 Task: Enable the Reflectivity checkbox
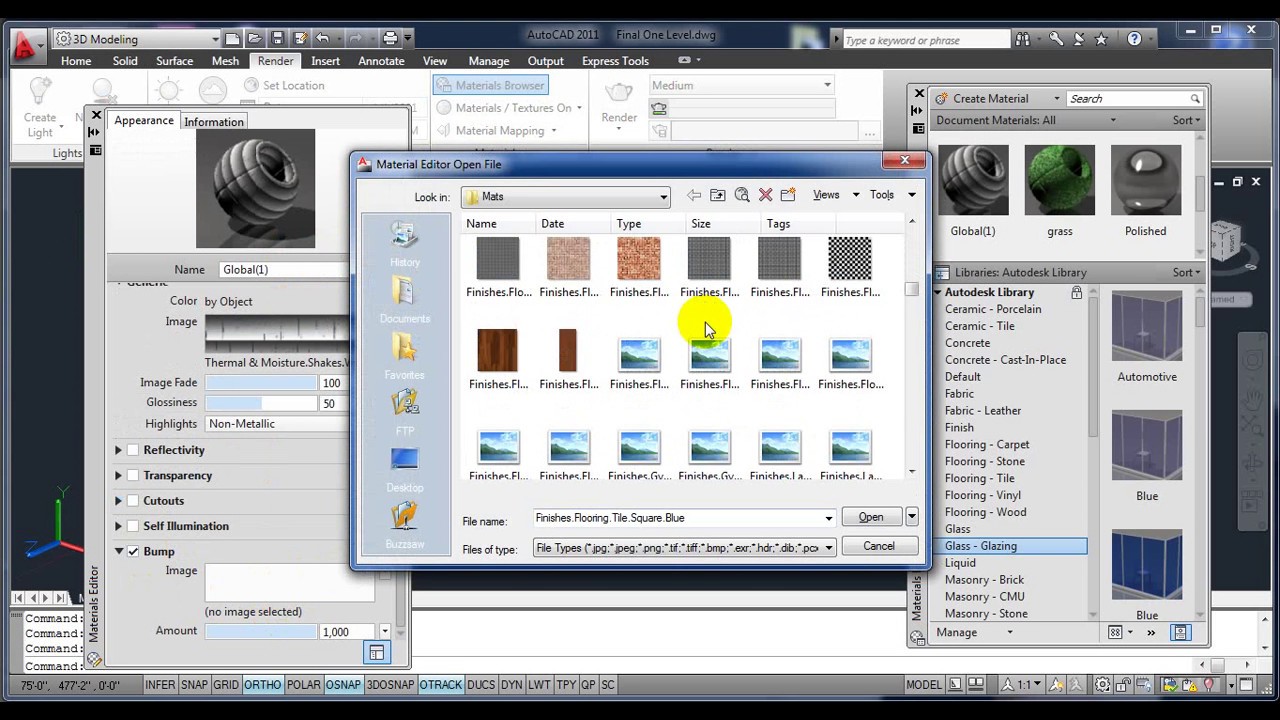click(133, 450)
